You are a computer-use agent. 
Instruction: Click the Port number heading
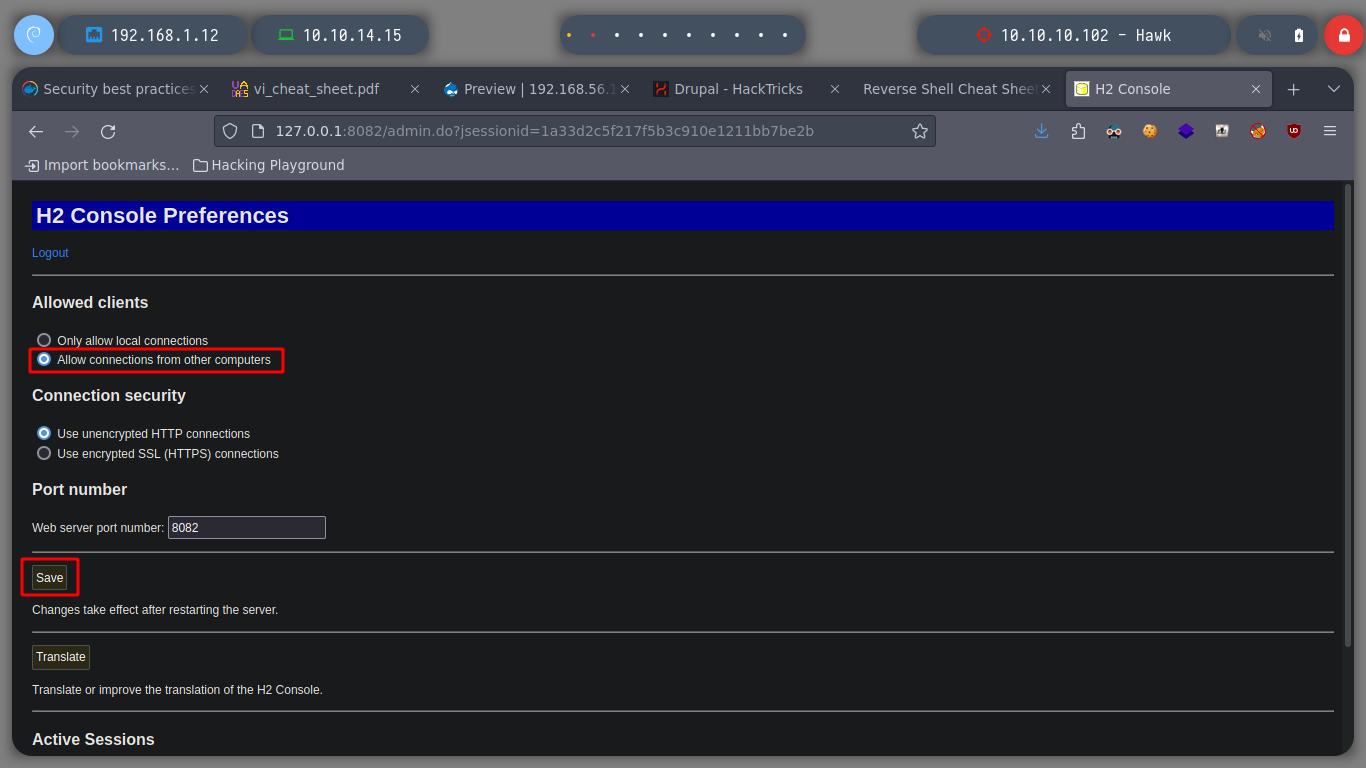(x=80, y=489)
